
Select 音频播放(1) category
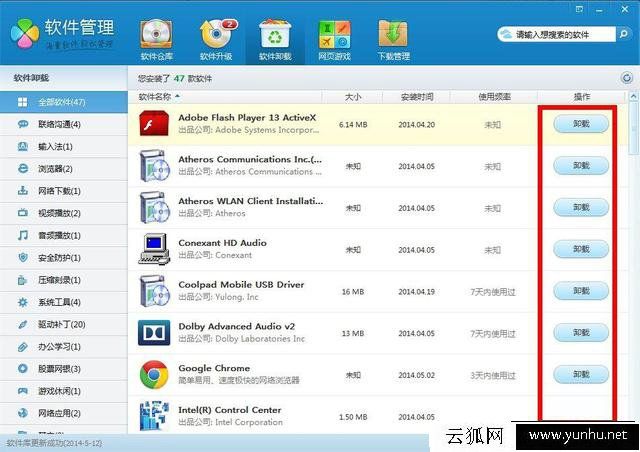[64, 235]
